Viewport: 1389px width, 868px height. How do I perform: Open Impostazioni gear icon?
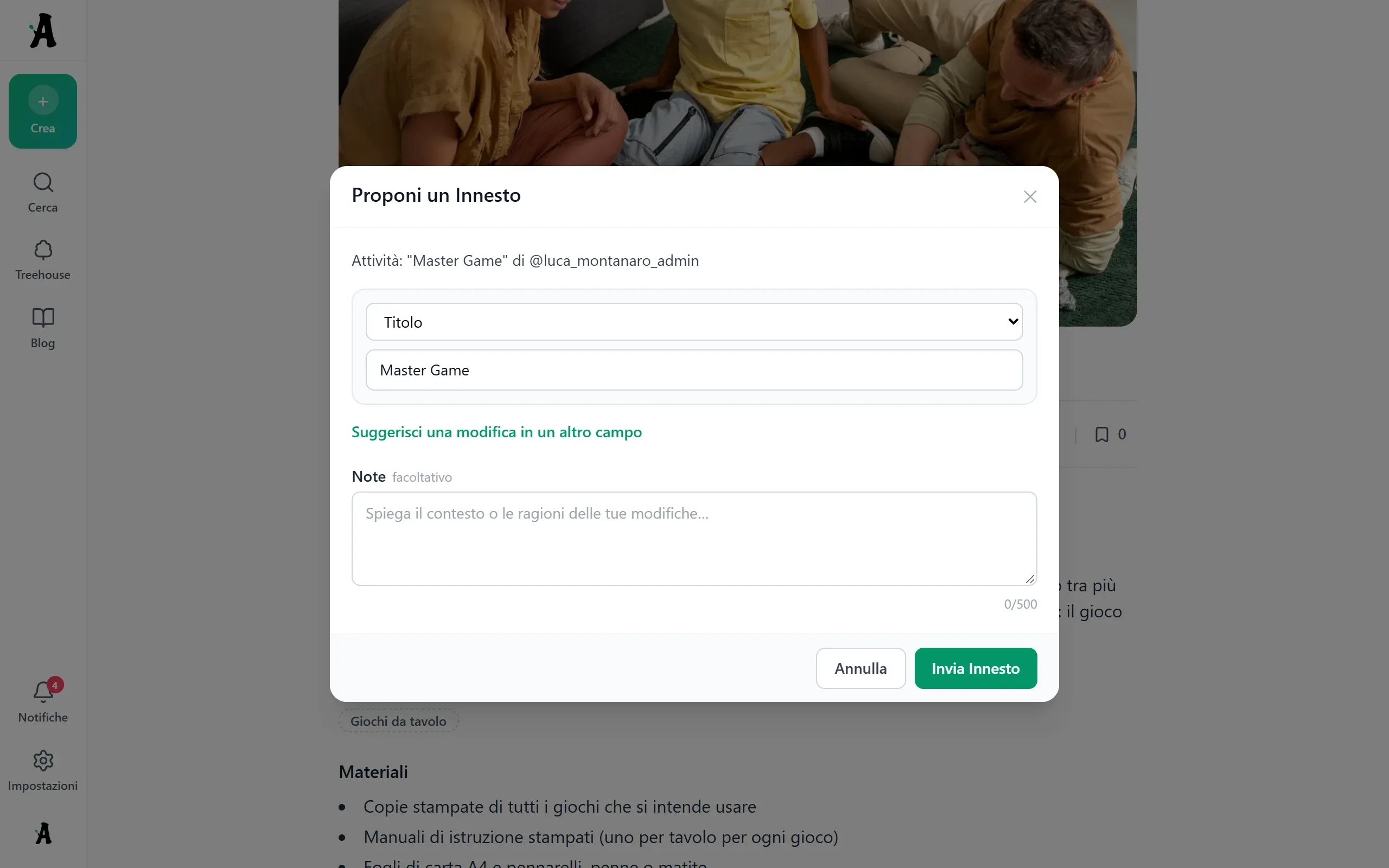pos(42,771)
